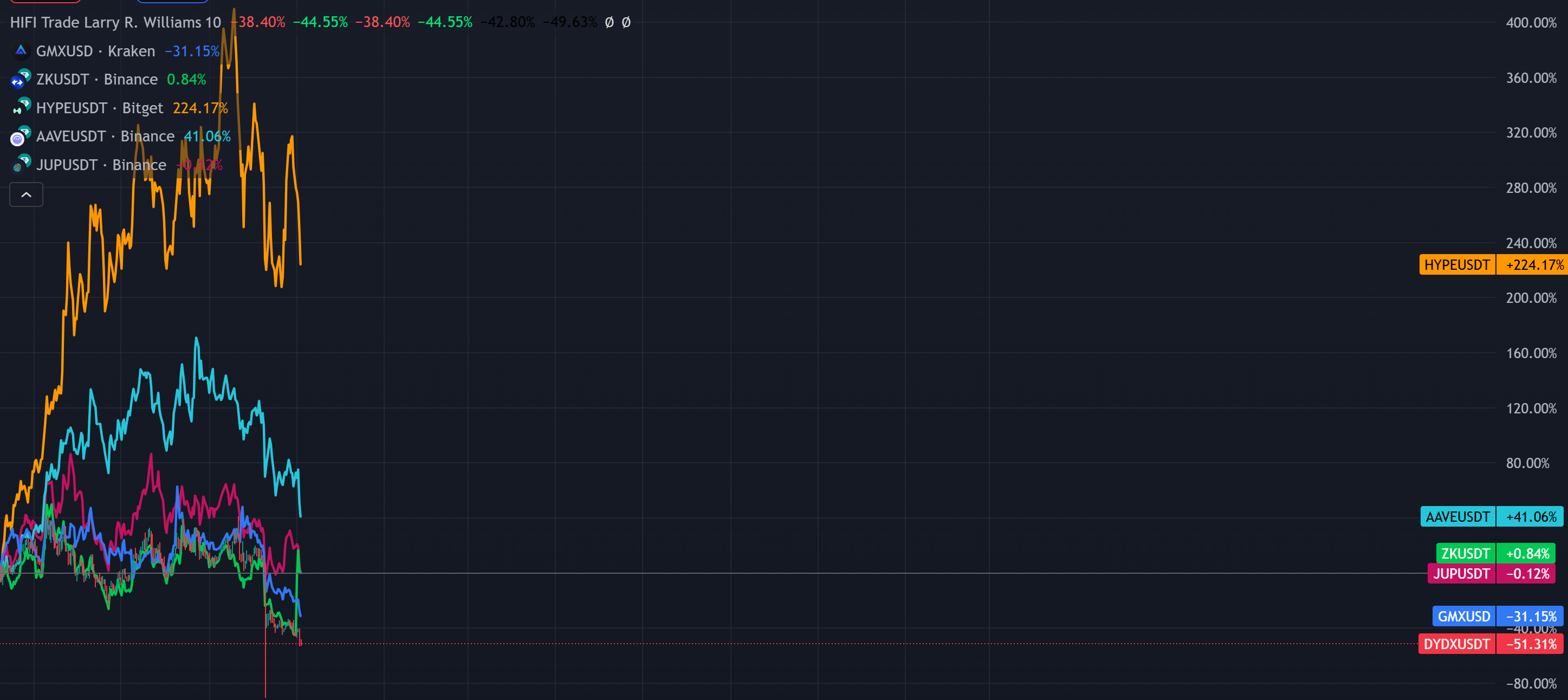Click the GMXUSD coin logo icon
Screen dimensions: 1568x700
[x=21, y=50]
